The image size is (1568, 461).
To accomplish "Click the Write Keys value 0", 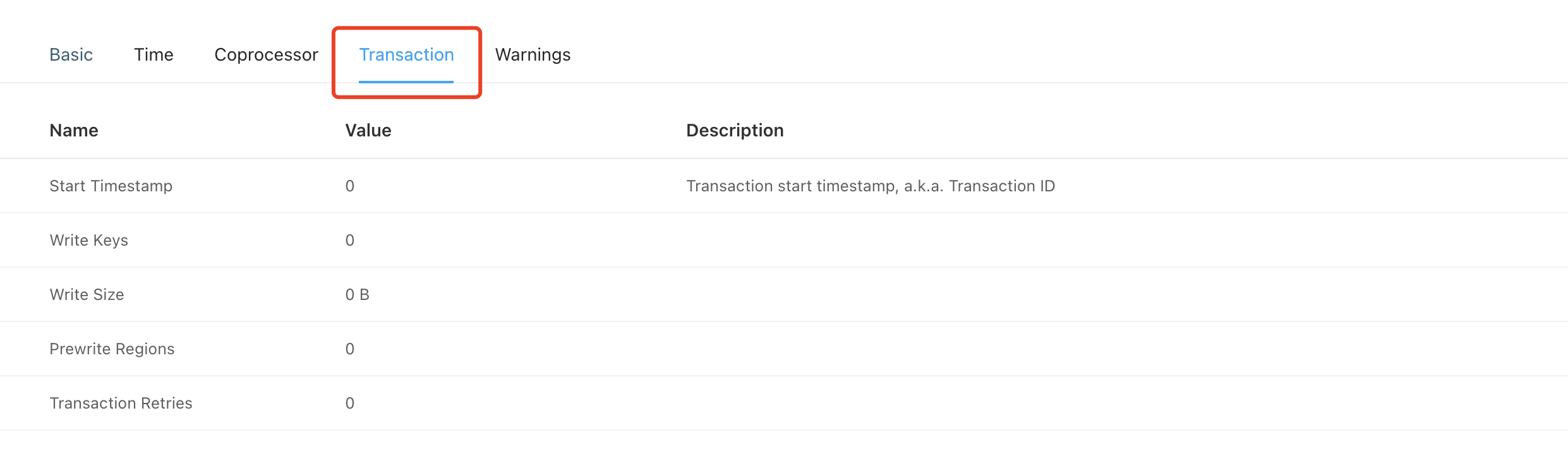I will [x=350, y=241].
